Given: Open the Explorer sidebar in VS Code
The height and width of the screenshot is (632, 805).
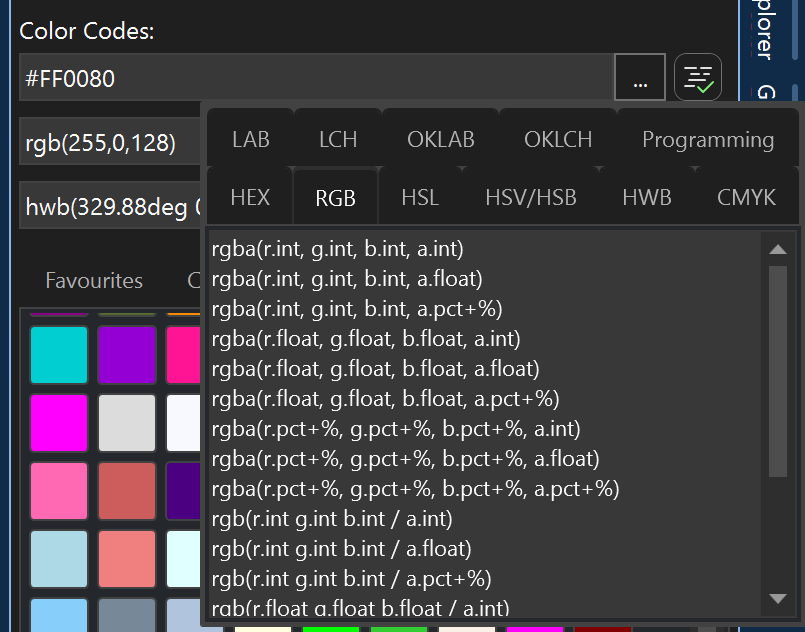Looking at the screenshot, I should tap(763, 30).
